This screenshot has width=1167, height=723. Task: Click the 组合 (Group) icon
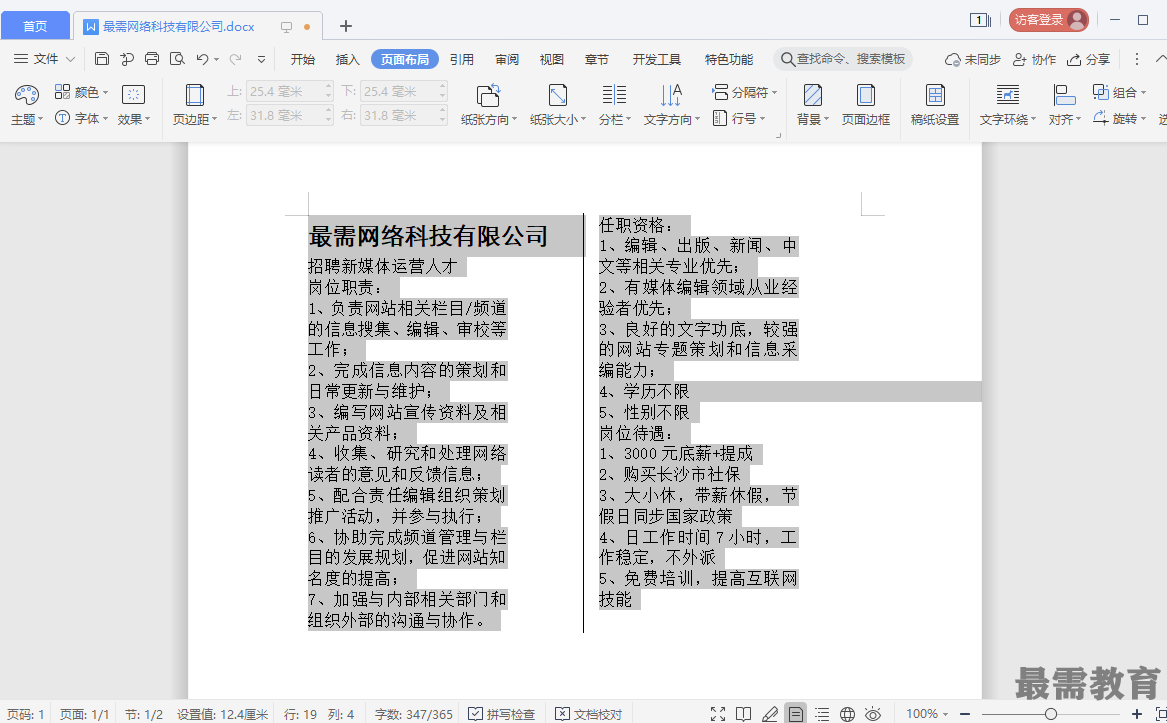coord(1101,92)
